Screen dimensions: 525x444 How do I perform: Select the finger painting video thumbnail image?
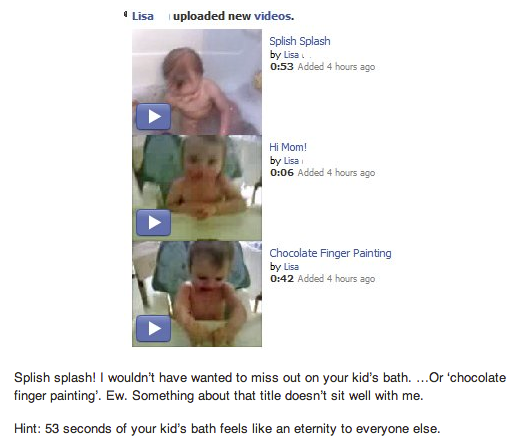click(x=197, y=294)
